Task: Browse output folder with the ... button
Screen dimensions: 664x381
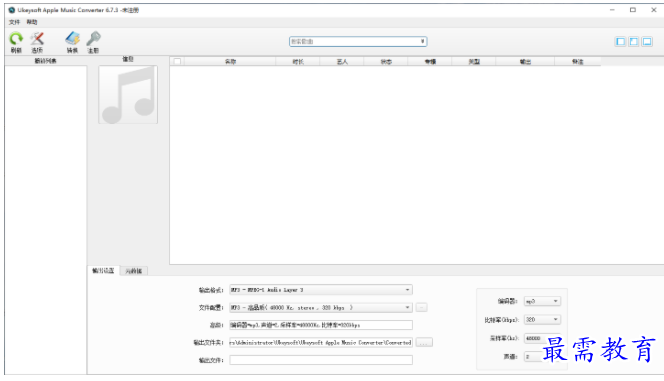Action: point(424,342)
